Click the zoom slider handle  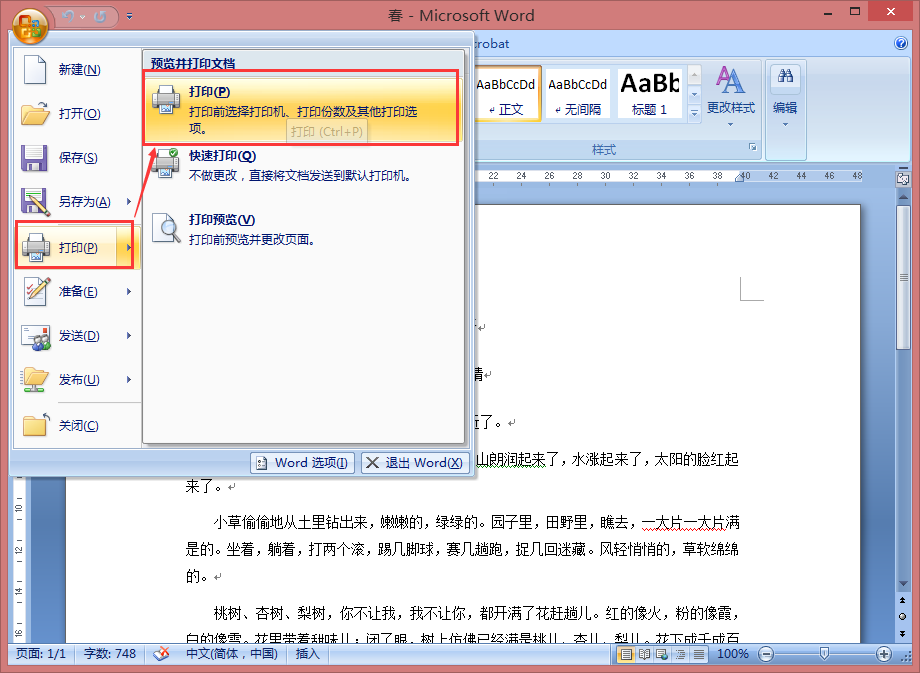(x=824, y=654)
